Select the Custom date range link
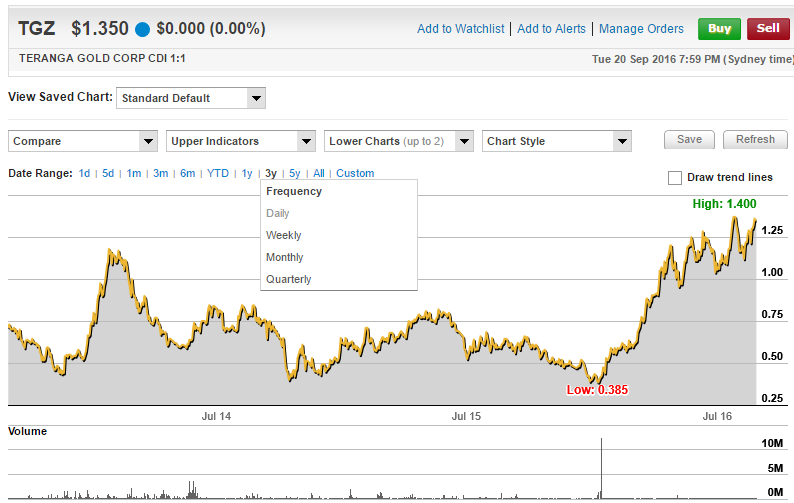This screenshot has width=794, height=503. [355, 173]
